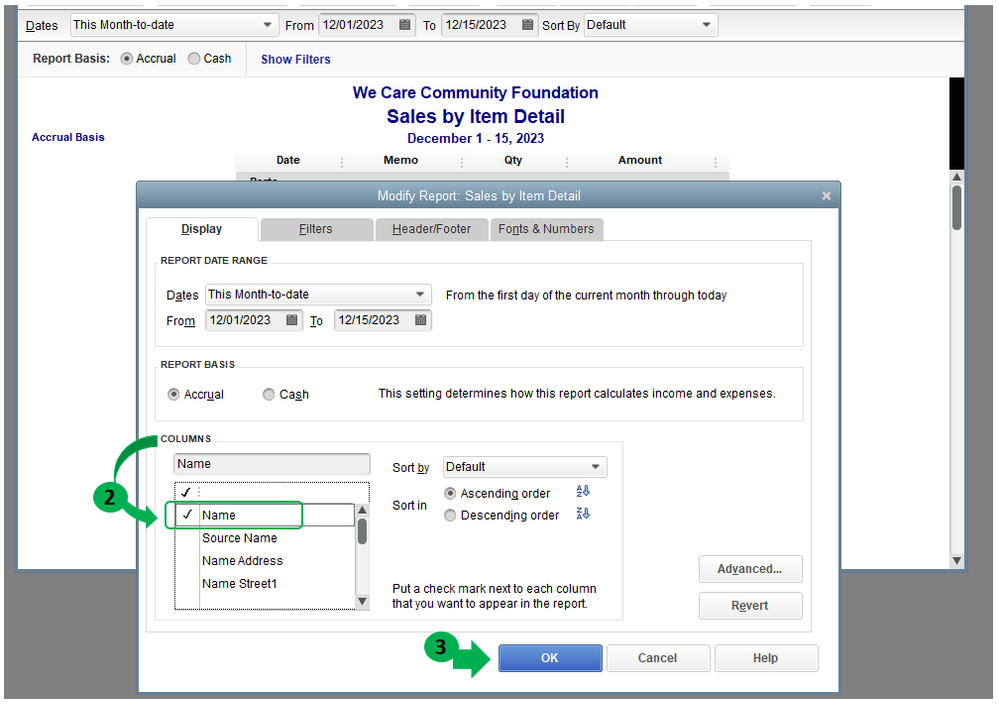Click December 1 - 15, 2023 subtitle

tap(475, 138)
